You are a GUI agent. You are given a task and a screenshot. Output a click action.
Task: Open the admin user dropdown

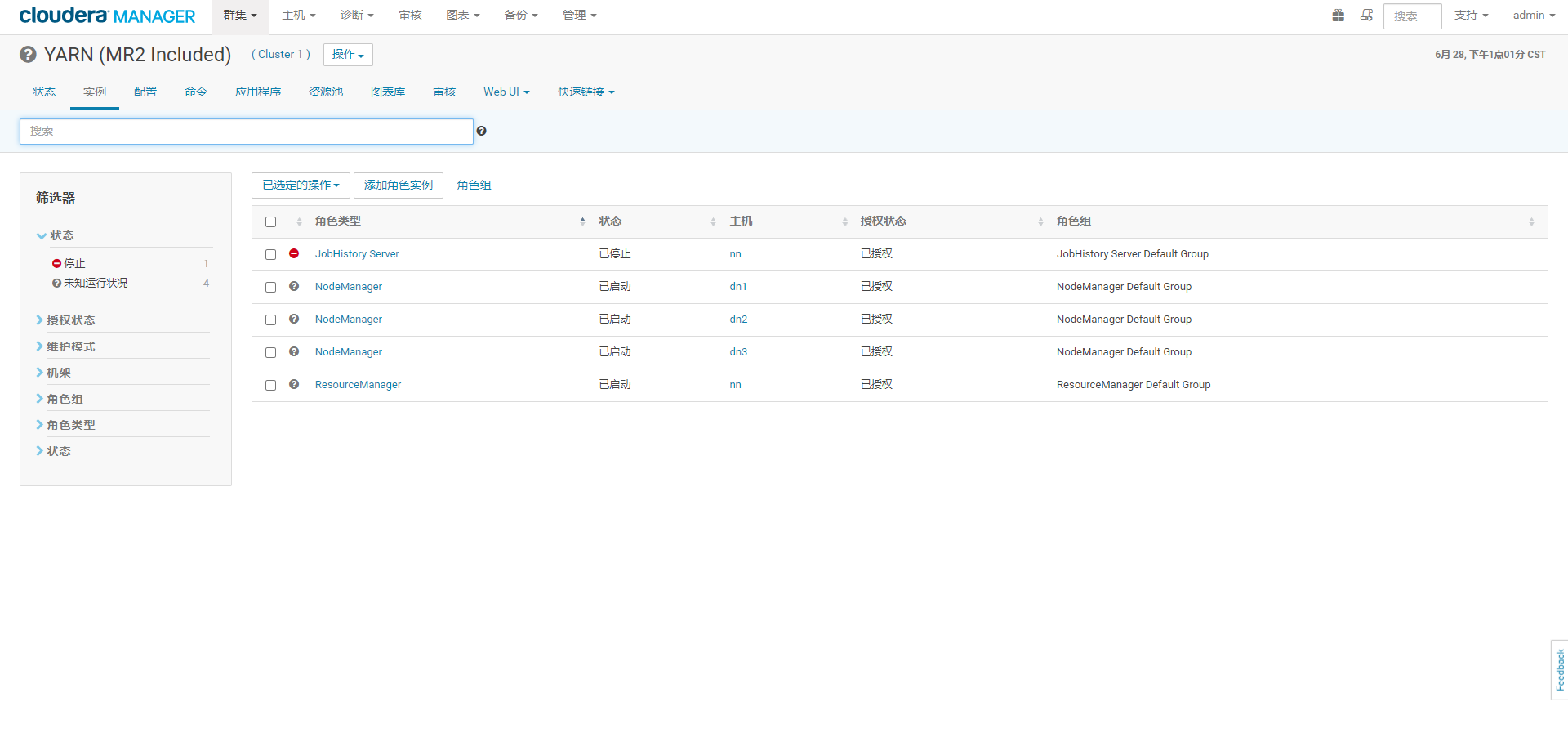pos(1534,16)
